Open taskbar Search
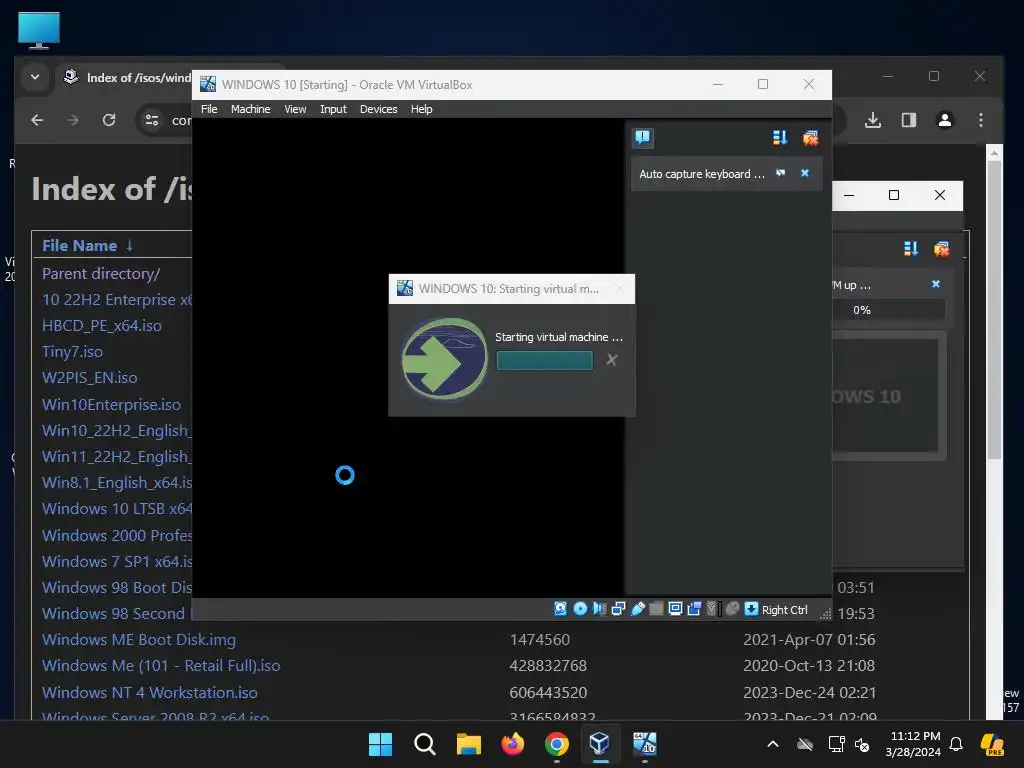The height and width of the screenshot is (768, 1024). click(424, 744)
